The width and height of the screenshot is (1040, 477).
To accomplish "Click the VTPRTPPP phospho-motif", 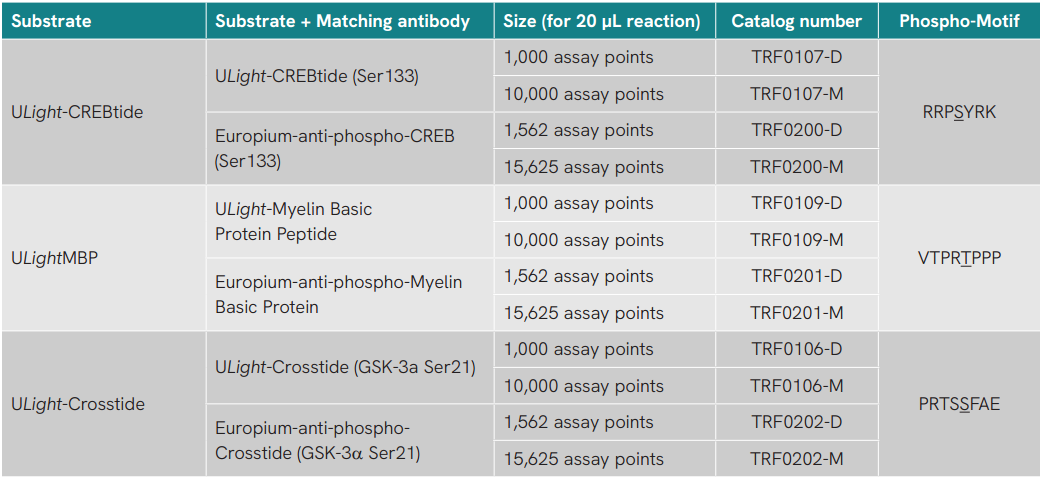I will (959, 258).
